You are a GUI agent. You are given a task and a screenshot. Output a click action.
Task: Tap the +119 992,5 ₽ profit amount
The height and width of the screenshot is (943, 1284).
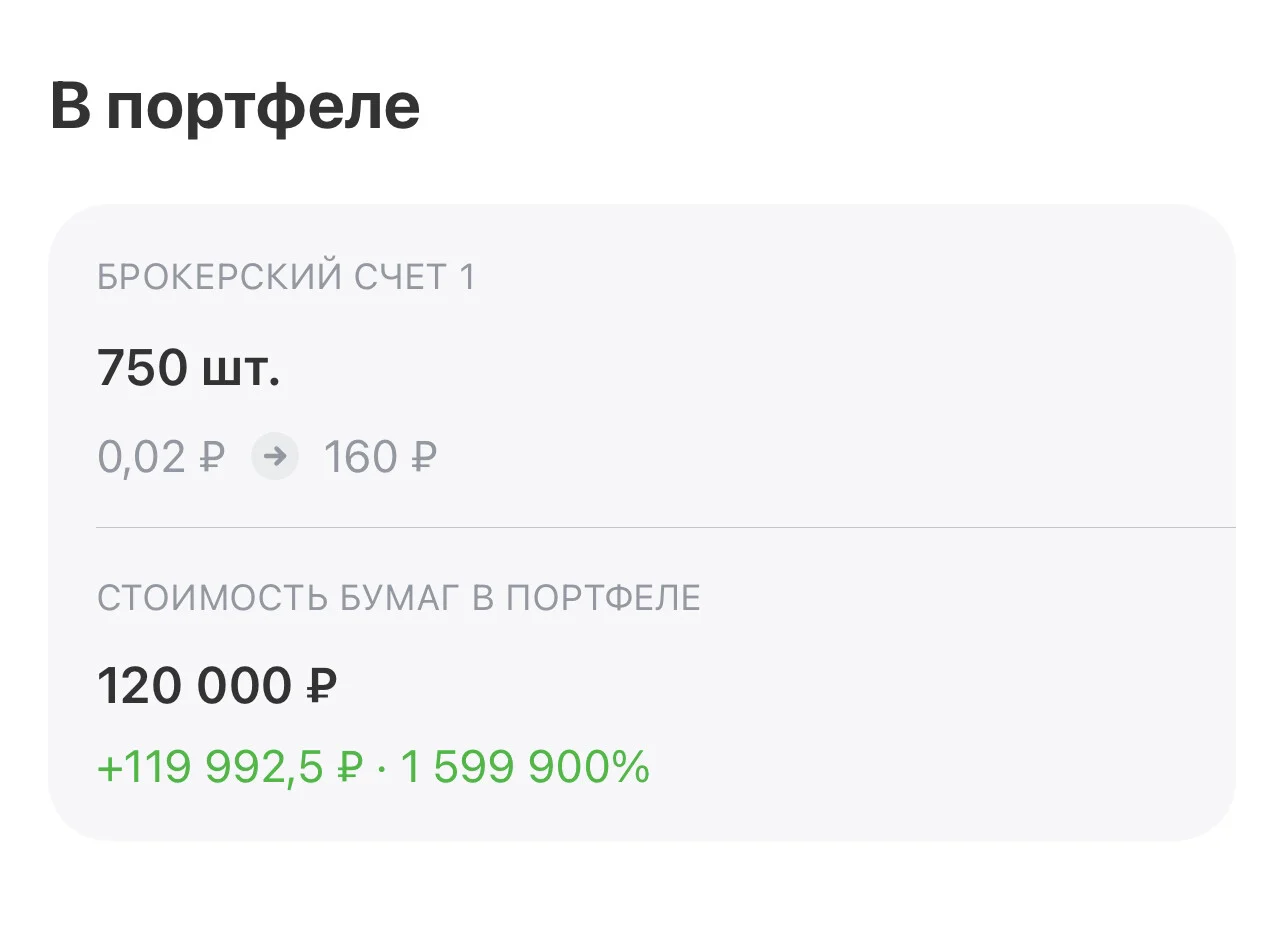point(229,768)
